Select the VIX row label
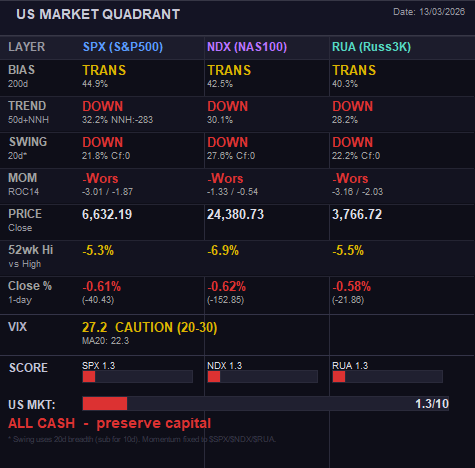Screen dimensions: 475x468 (x=17, y=327)
